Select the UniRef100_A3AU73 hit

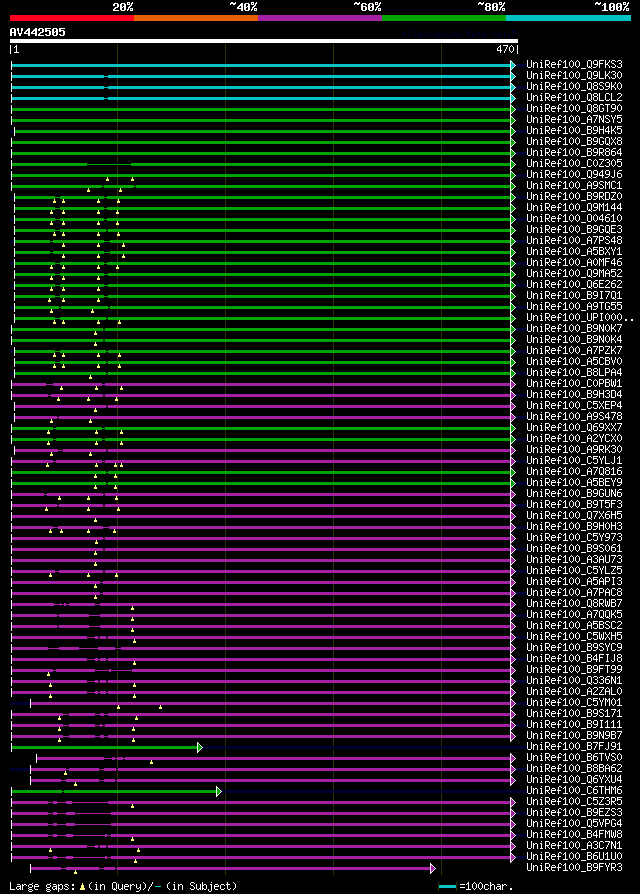pos(574,559)
